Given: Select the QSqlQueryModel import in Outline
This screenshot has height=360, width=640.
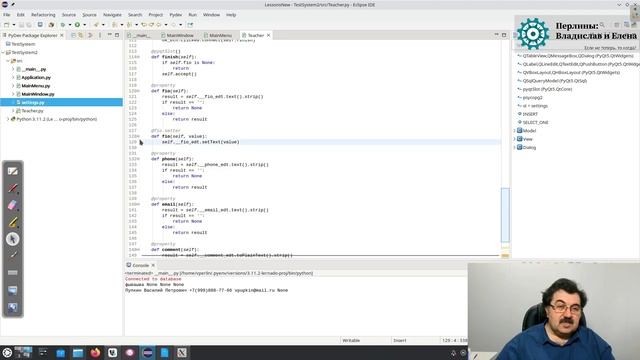Looking at the screenshot, I should coord(554,81).
